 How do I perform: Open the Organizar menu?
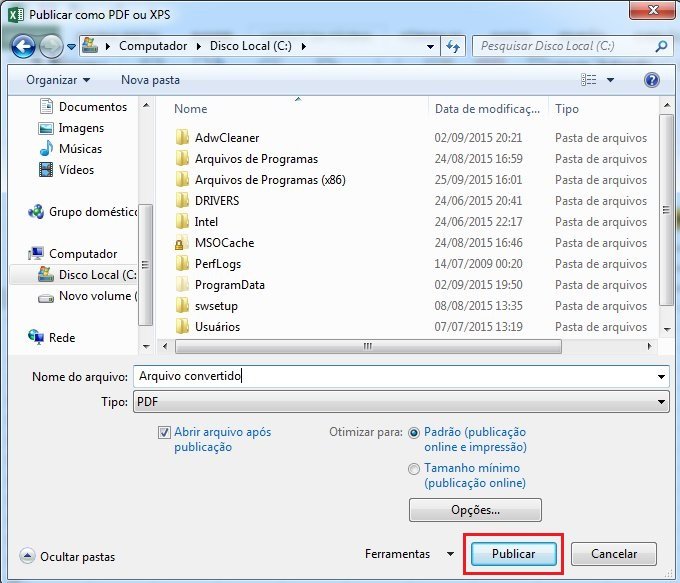tap(58, 80)
